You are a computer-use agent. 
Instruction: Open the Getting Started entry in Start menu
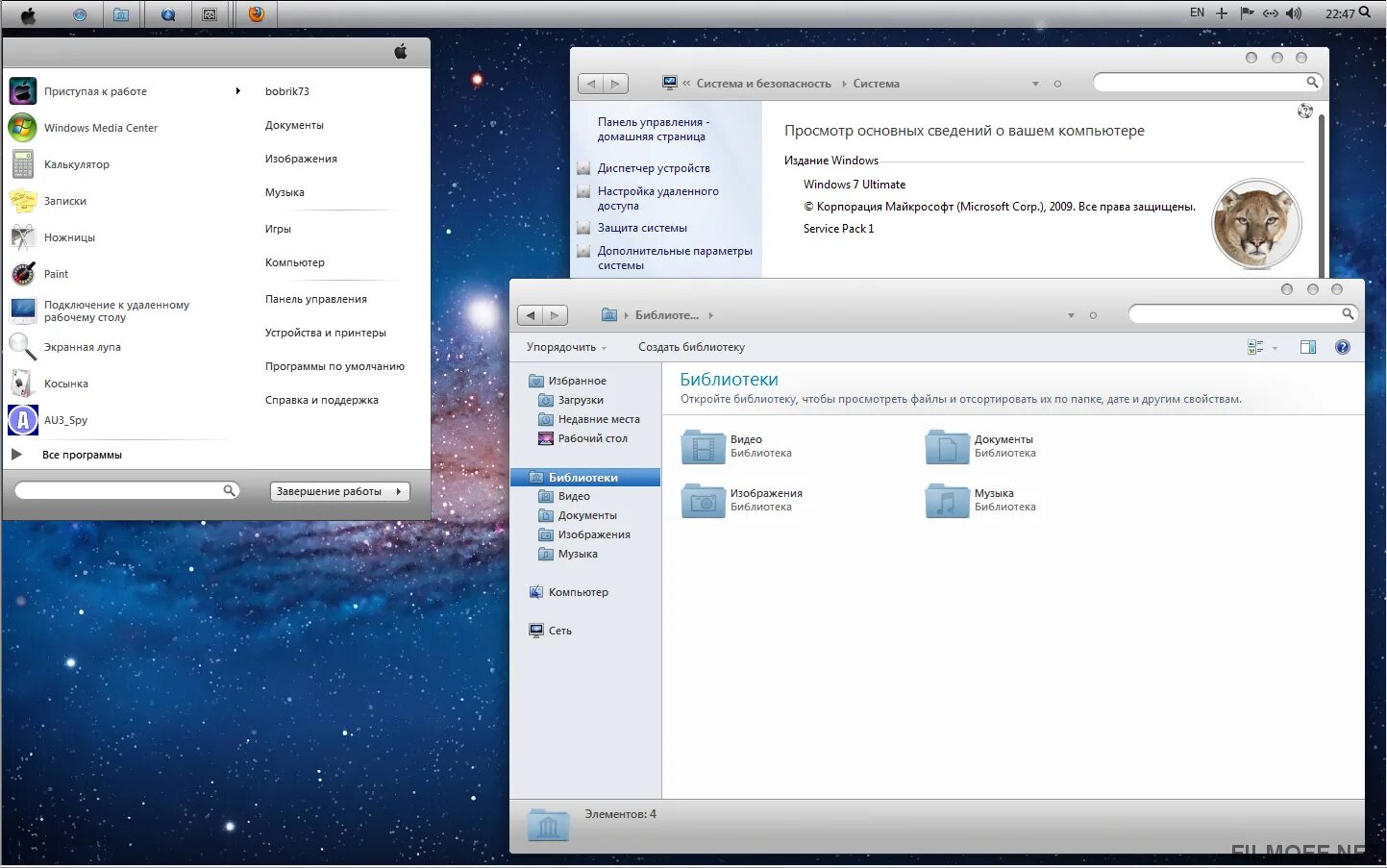95,91
